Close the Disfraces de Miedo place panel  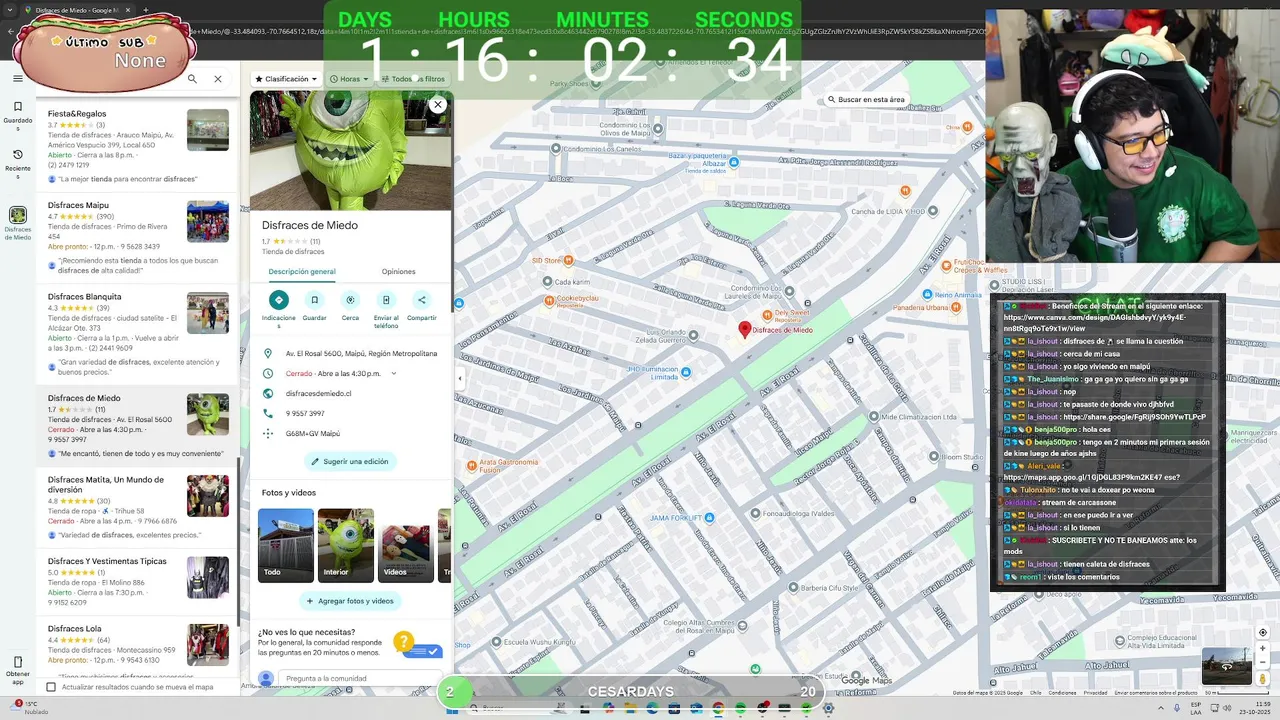[x=437, y=104]
